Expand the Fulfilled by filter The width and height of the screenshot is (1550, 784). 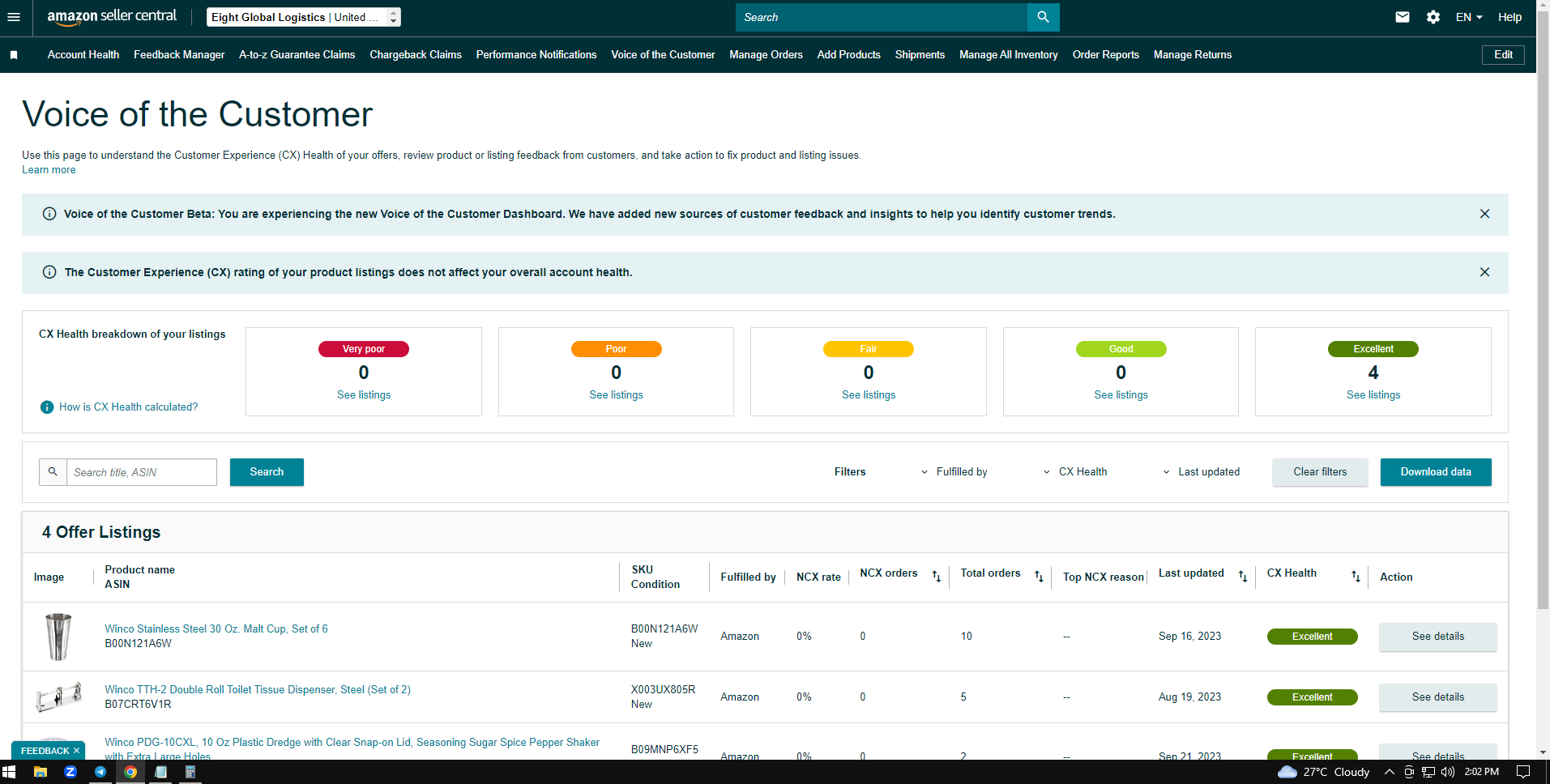pyautogui.click(x=954, y=472)
